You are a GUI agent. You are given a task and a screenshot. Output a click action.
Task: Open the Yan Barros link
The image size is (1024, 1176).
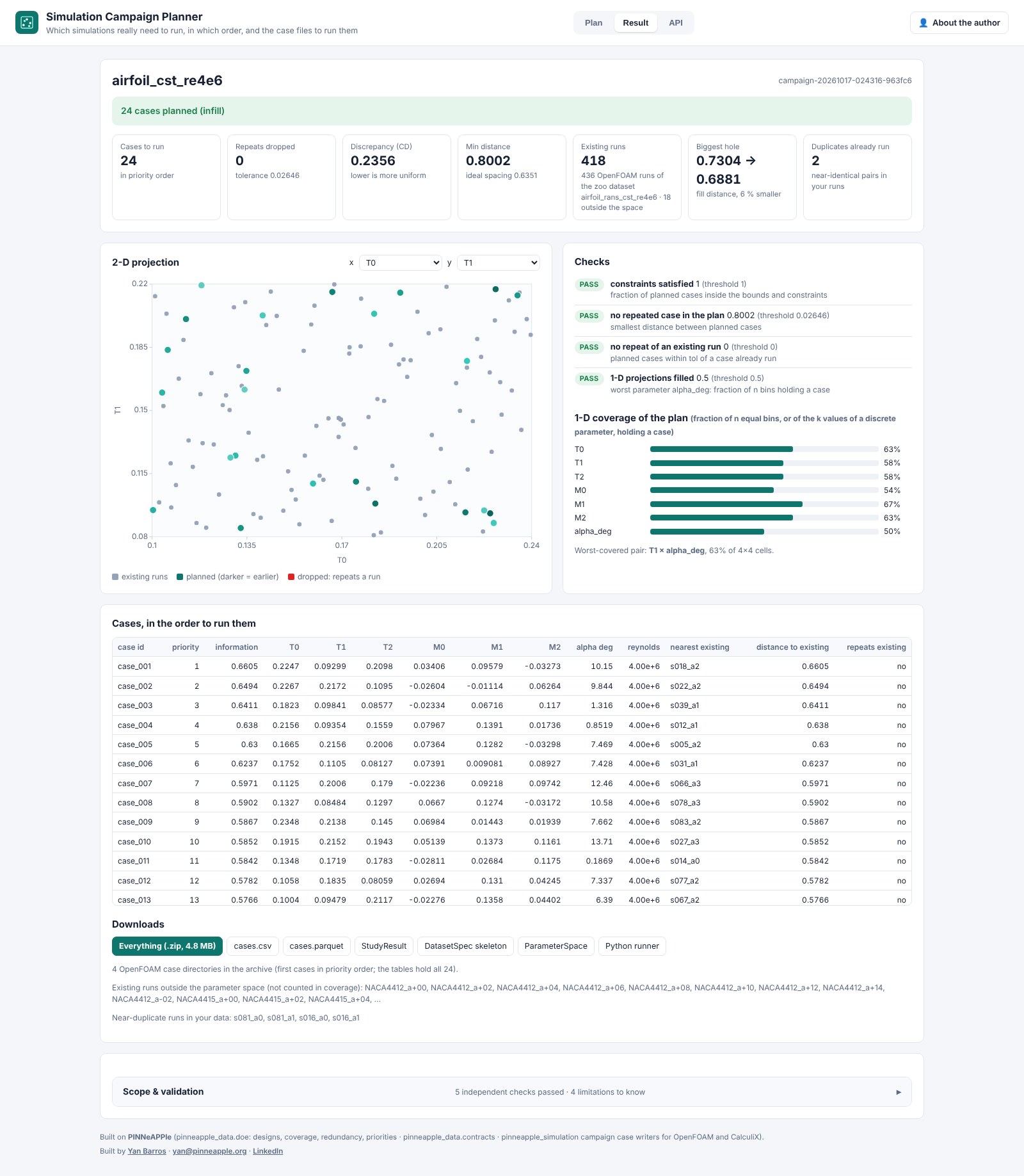(x=147, y=1151)
